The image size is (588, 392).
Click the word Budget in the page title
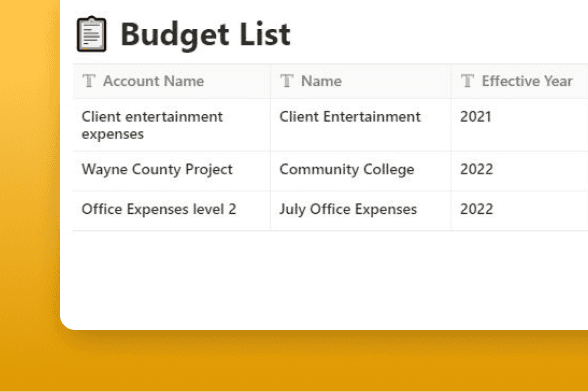point(175,36)
